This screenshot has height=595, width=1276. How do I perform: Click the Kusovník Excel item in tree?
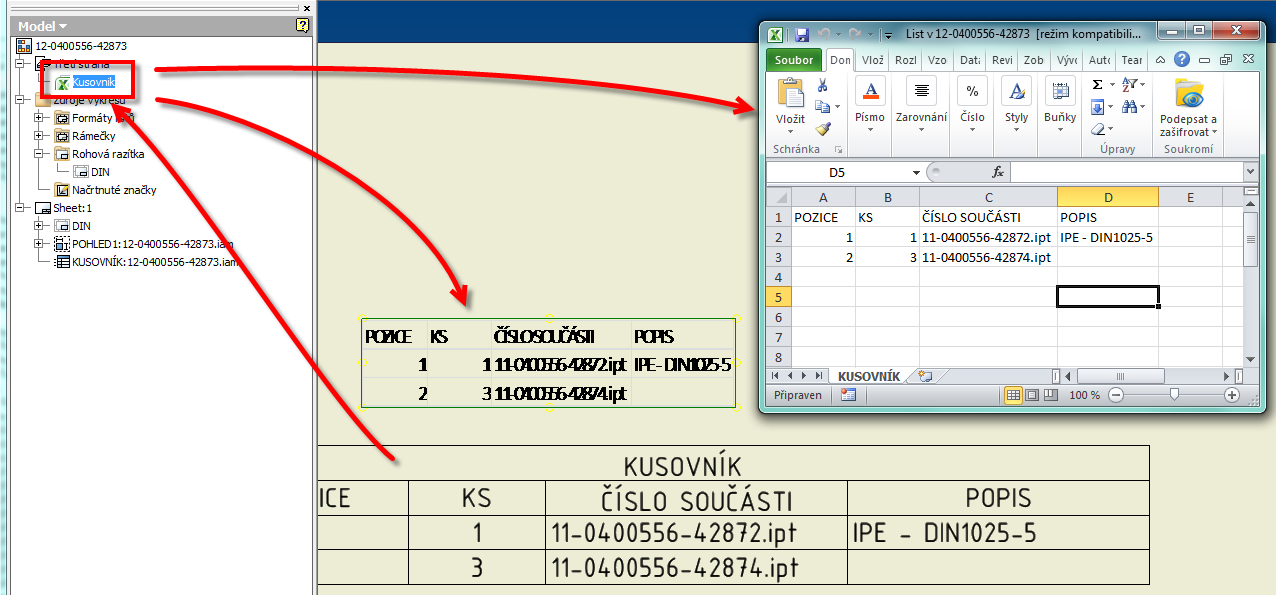[93, 82]
